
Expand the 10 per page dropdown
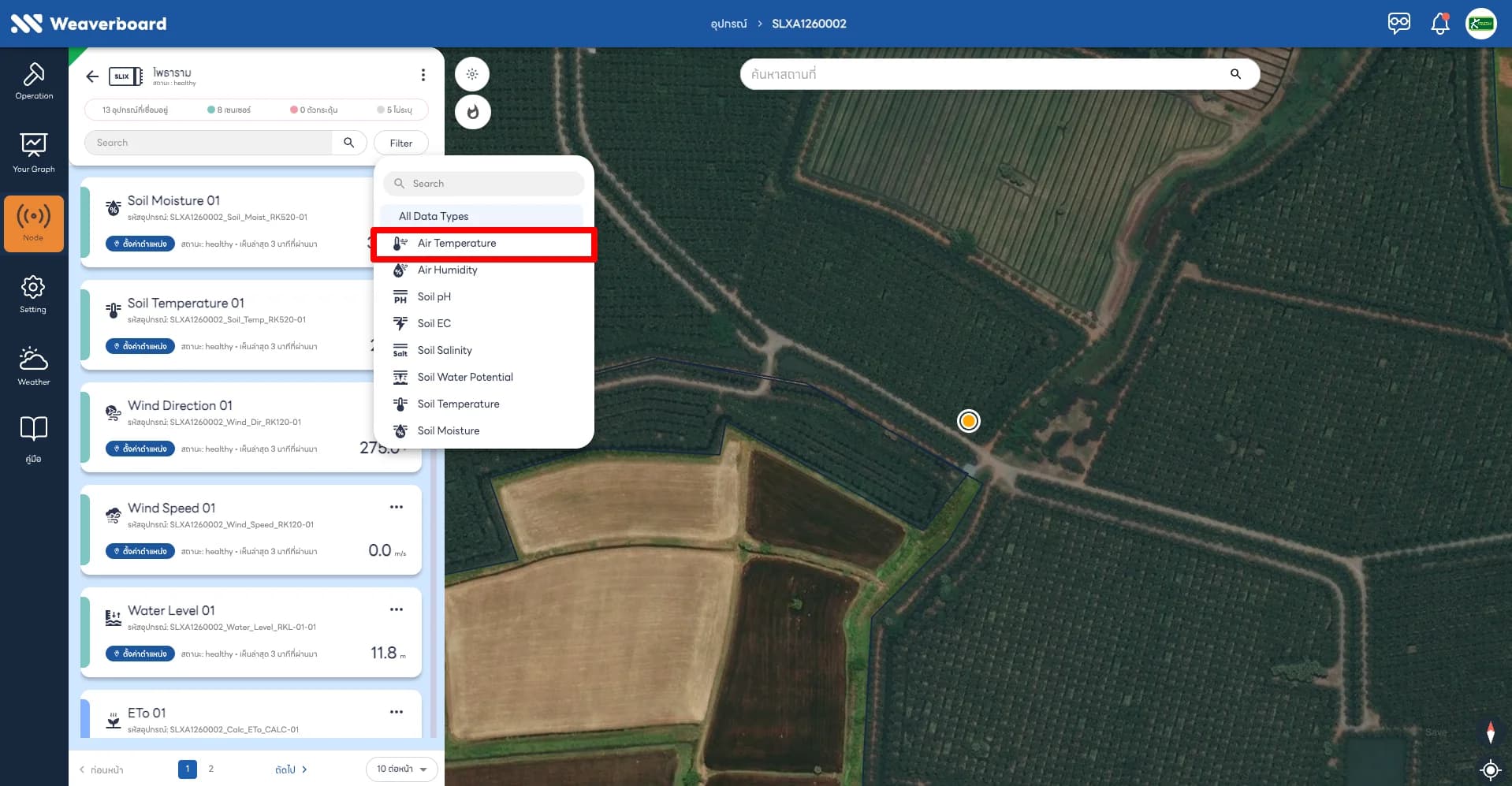click(x=401, y=769)
